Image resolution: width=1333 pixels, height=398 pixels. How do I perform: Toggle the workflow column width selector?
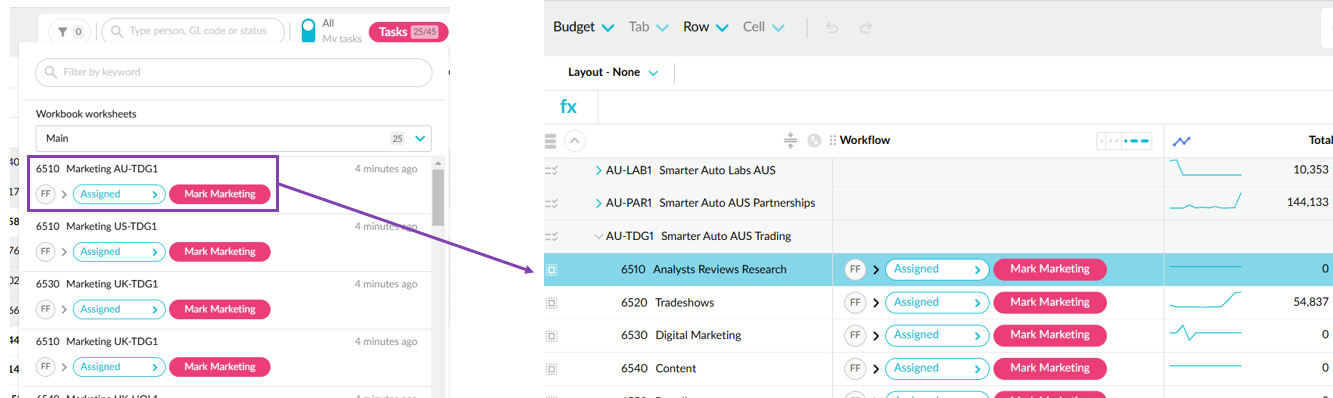pyautogui.click(x=1125, y=140)
